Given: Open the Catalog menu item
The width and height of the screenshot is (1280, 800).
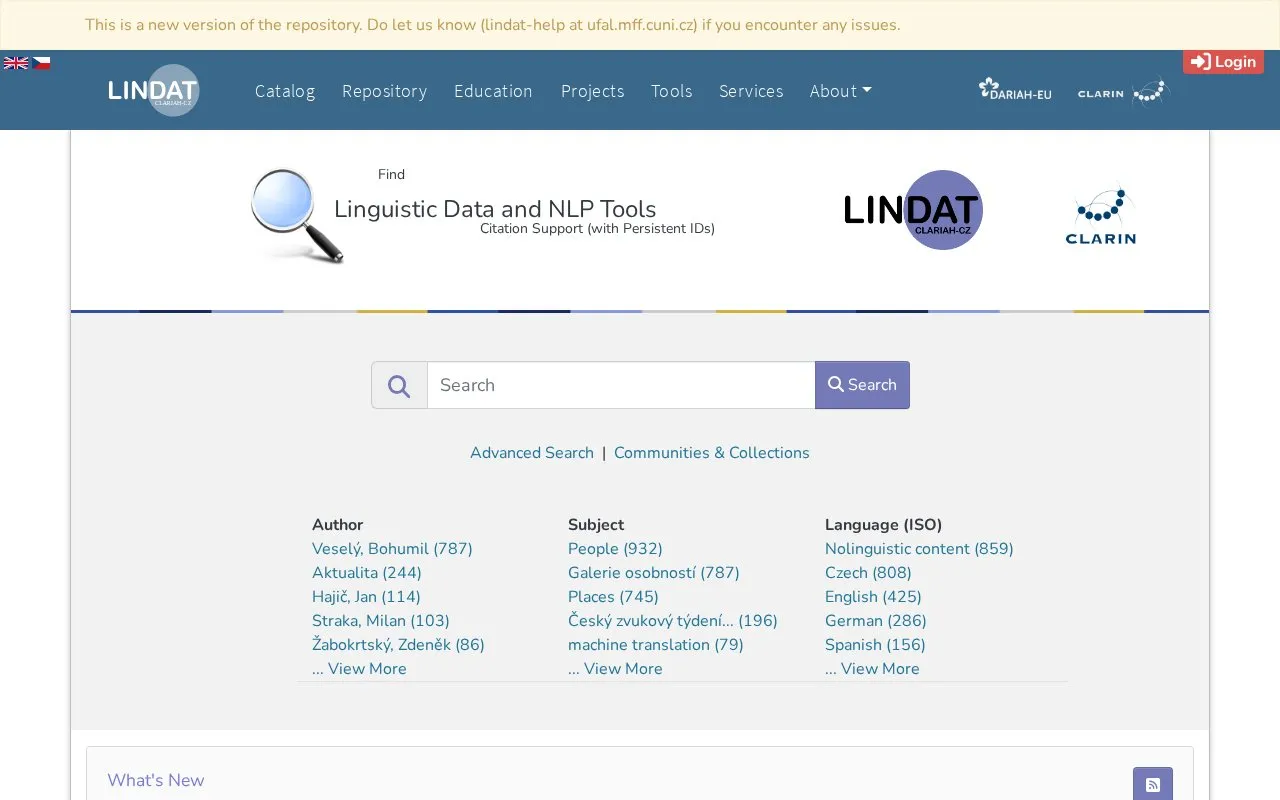Looking at the screenshot, I should [285, 91].
